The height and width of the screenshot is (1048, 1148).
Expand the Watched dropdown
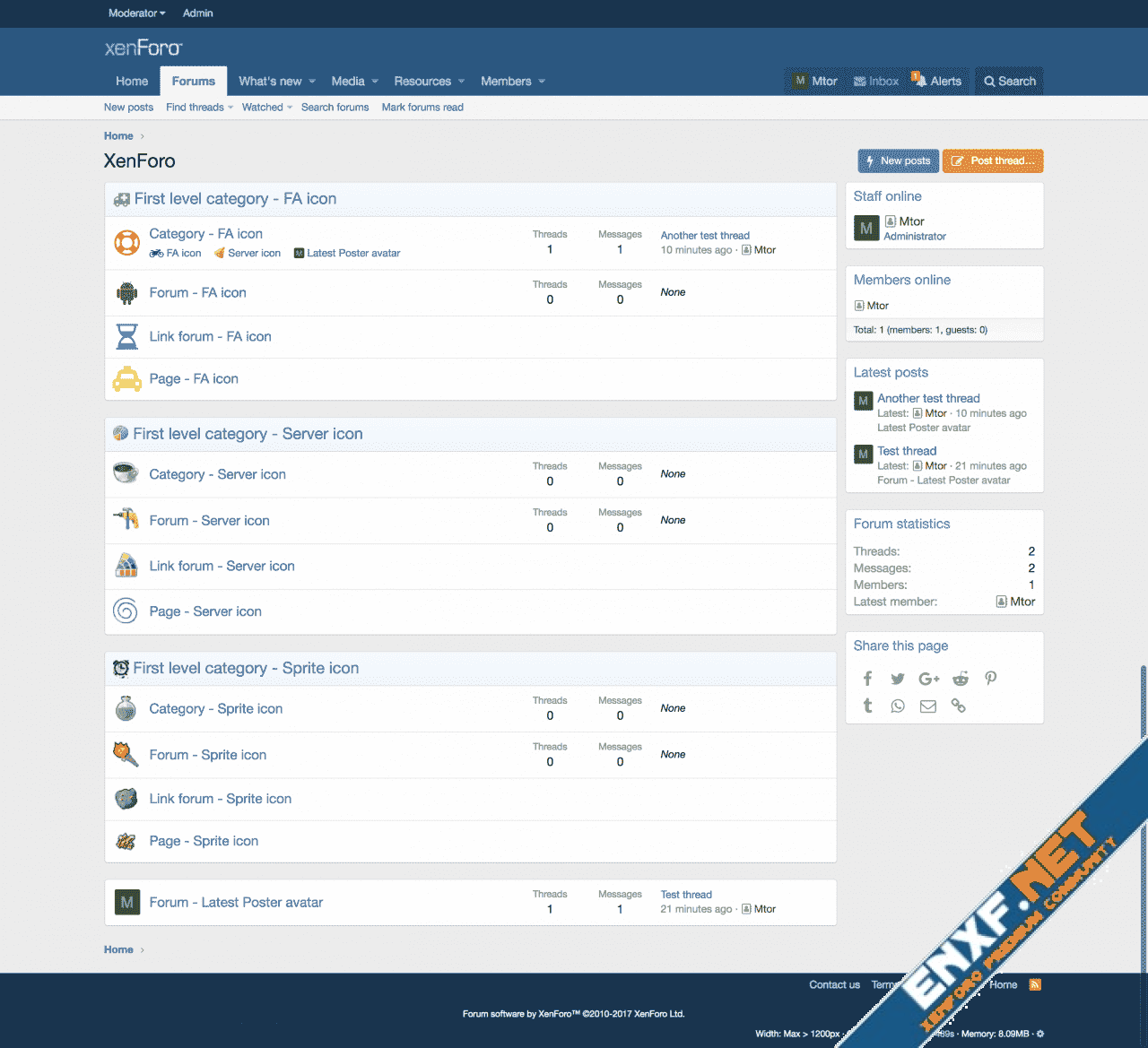pyautogui.click(x=290, y=108)
